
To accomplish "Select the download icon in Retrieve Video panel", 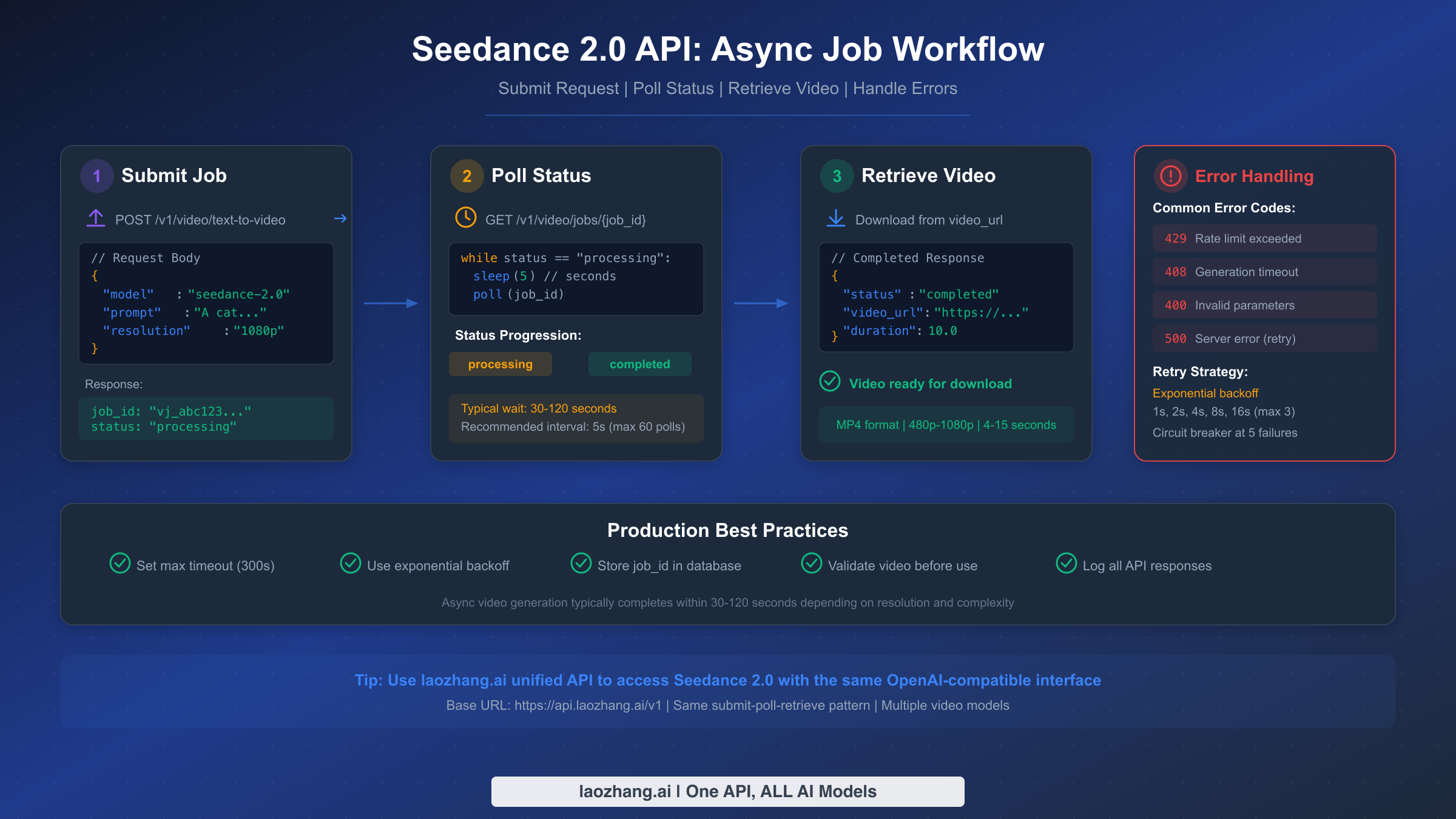I will coord(837,219).
